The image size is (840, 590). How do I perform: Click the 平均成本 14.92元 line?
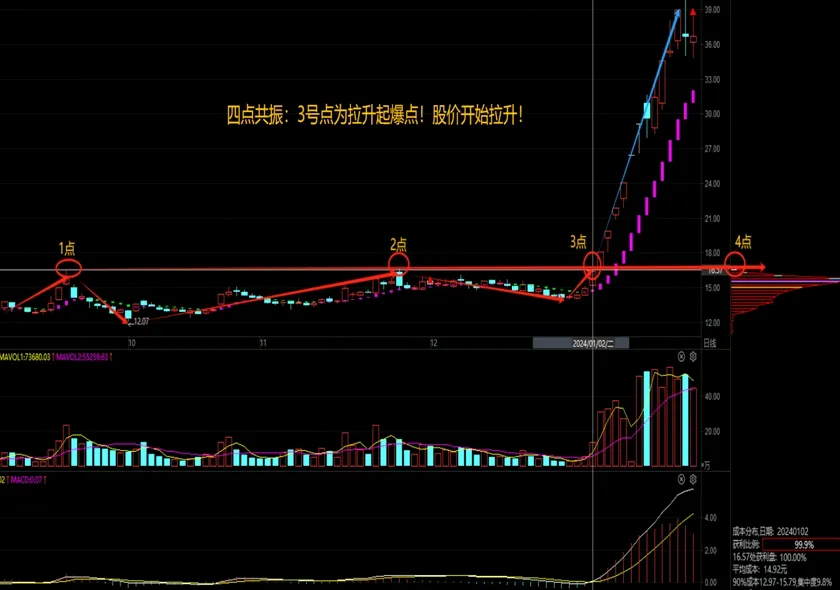click(x=760, y=569)
